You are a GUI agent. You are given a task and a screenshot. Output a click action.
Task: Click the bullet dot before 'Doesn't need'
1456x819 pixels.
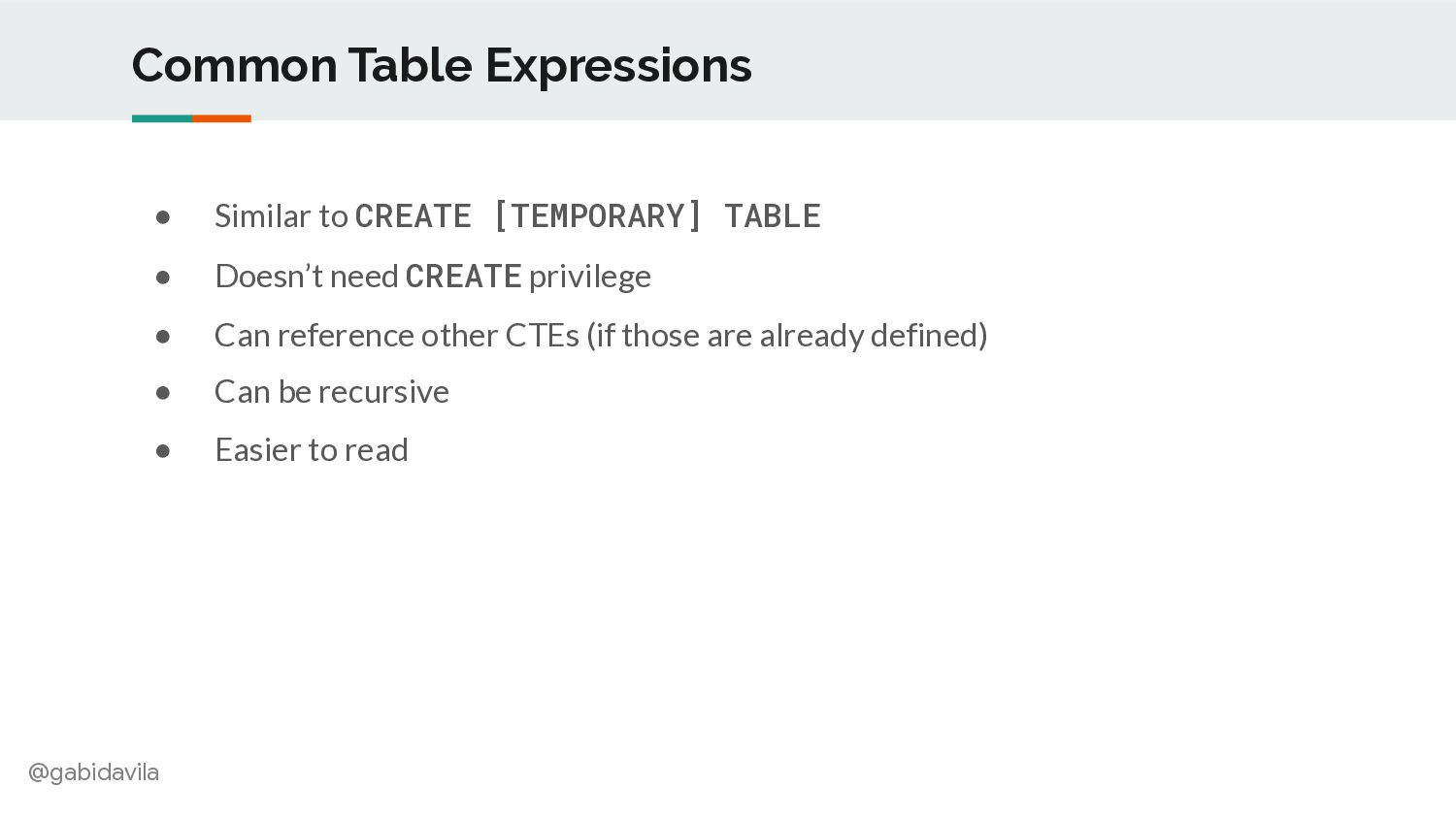(163, 278)
